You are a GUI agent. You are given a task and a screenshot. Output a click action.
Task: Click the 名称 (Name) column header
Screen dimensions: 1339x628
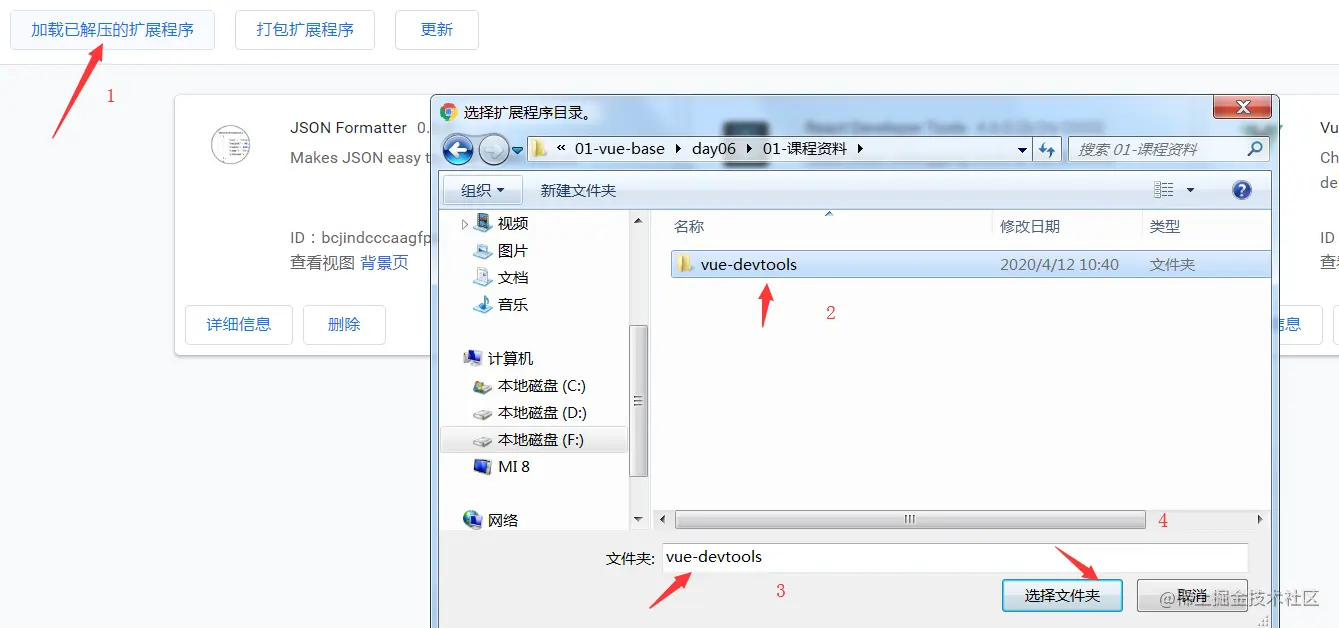(689, 227)
